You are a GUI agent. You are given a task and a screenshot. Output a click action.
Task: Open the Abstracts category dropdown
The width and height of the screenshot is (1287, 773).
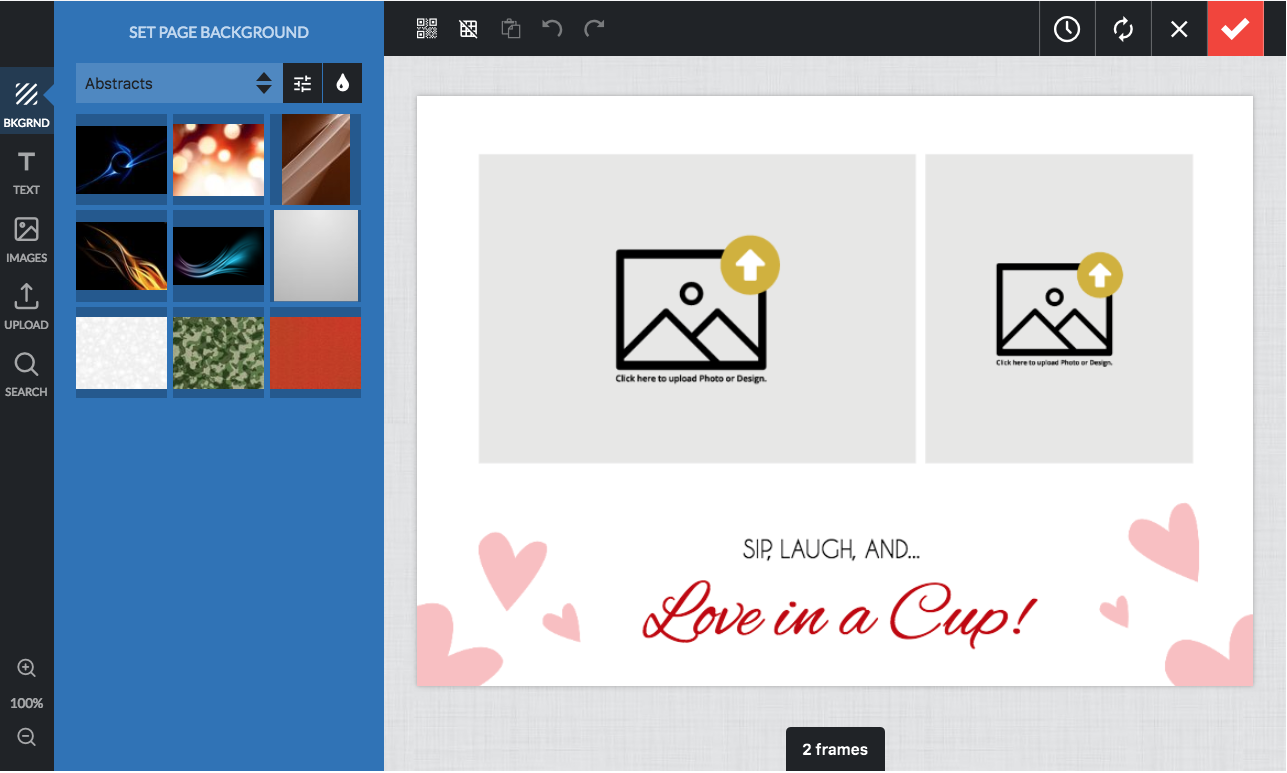(179, 84)
